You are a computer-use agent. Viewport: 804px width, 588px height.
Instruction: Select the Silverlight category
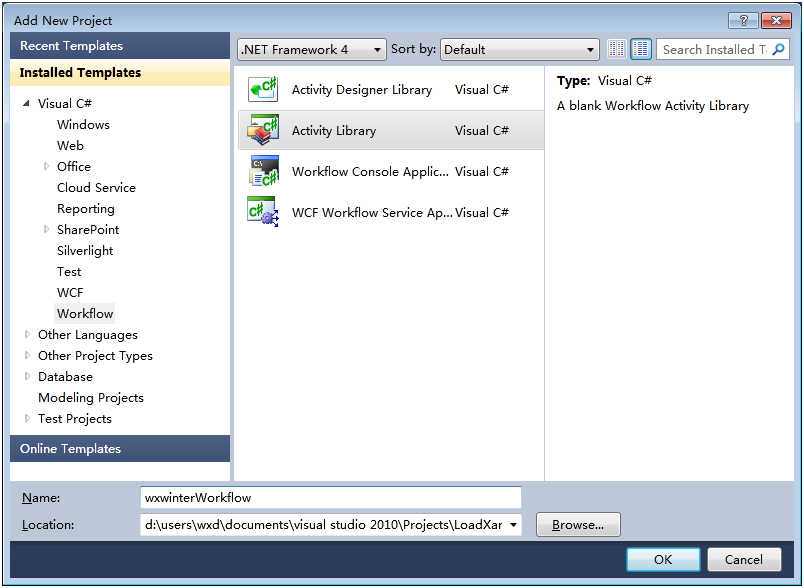pyautogui.click(x=85, y=251)
